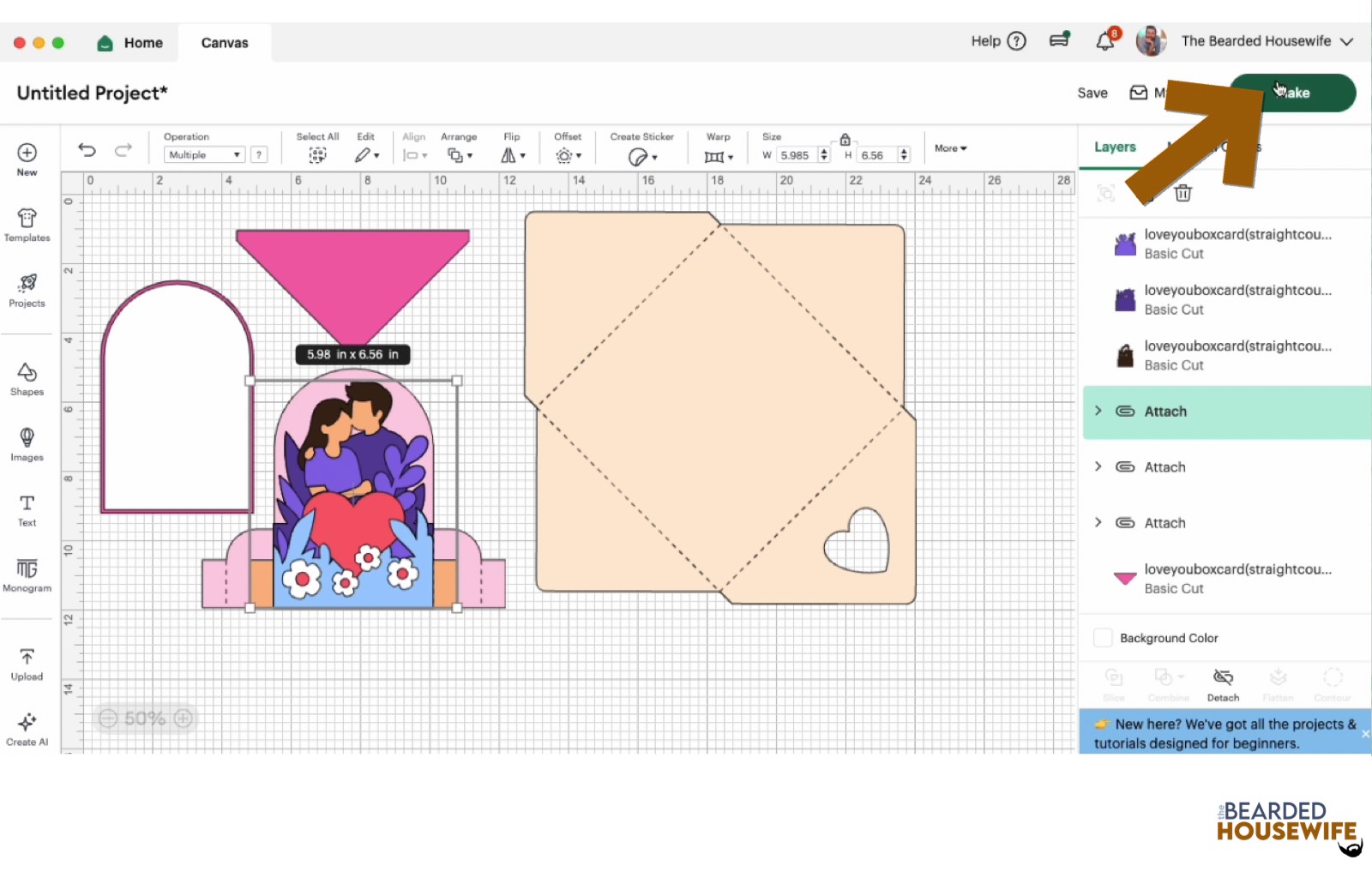The height and width of the screenshot is (872, 1372).
Task: Switch to the Home tab
Action: pyautogui.click(x=131, y=43)
